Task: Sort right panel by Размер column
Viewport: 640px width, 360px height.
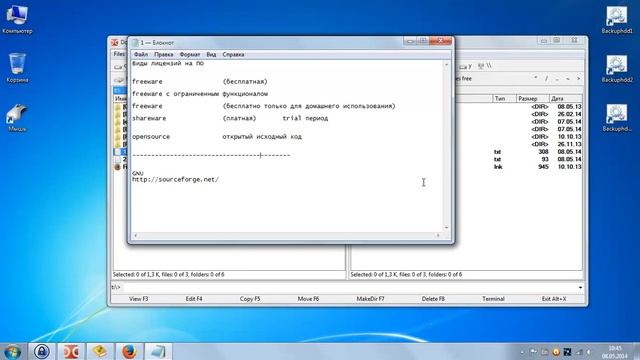Action: (x=532, y=98)
